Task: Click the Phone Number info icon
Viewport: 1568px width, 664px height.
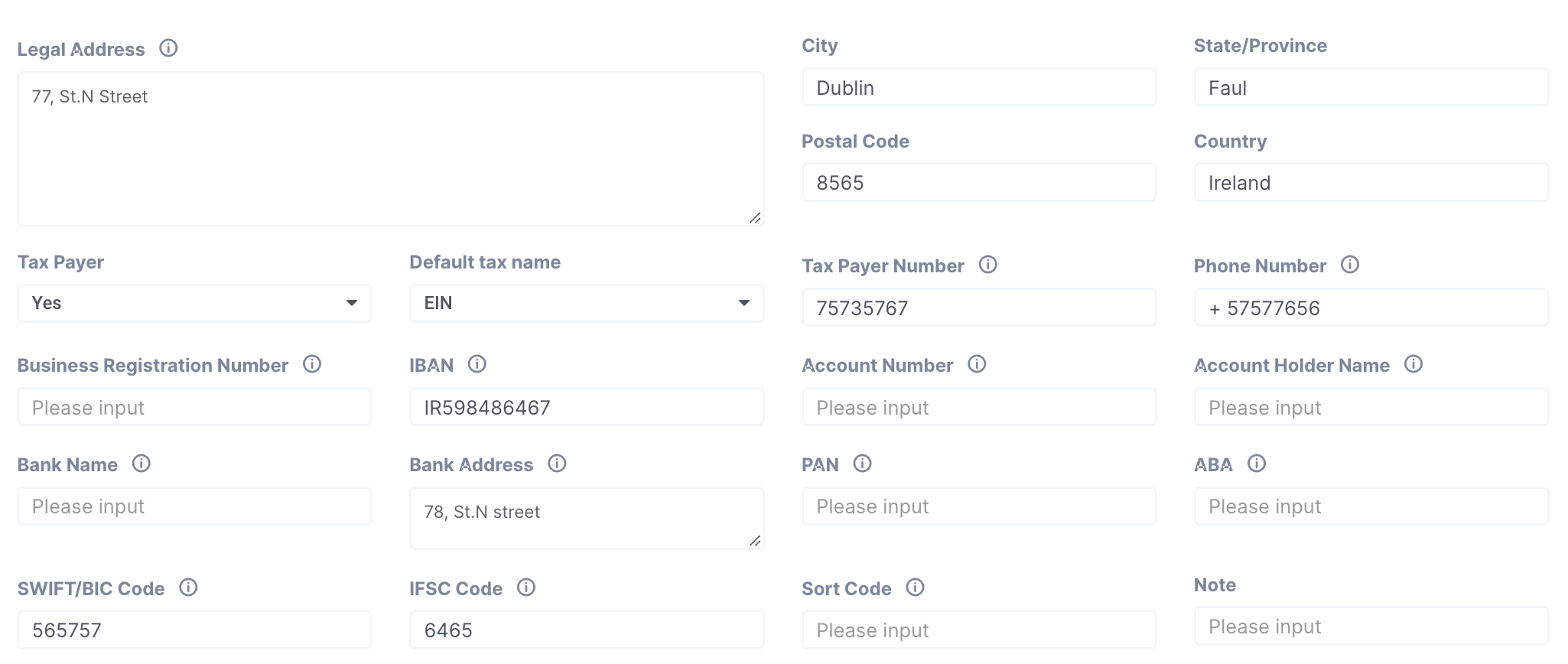Action: (x=1350, y=265)
